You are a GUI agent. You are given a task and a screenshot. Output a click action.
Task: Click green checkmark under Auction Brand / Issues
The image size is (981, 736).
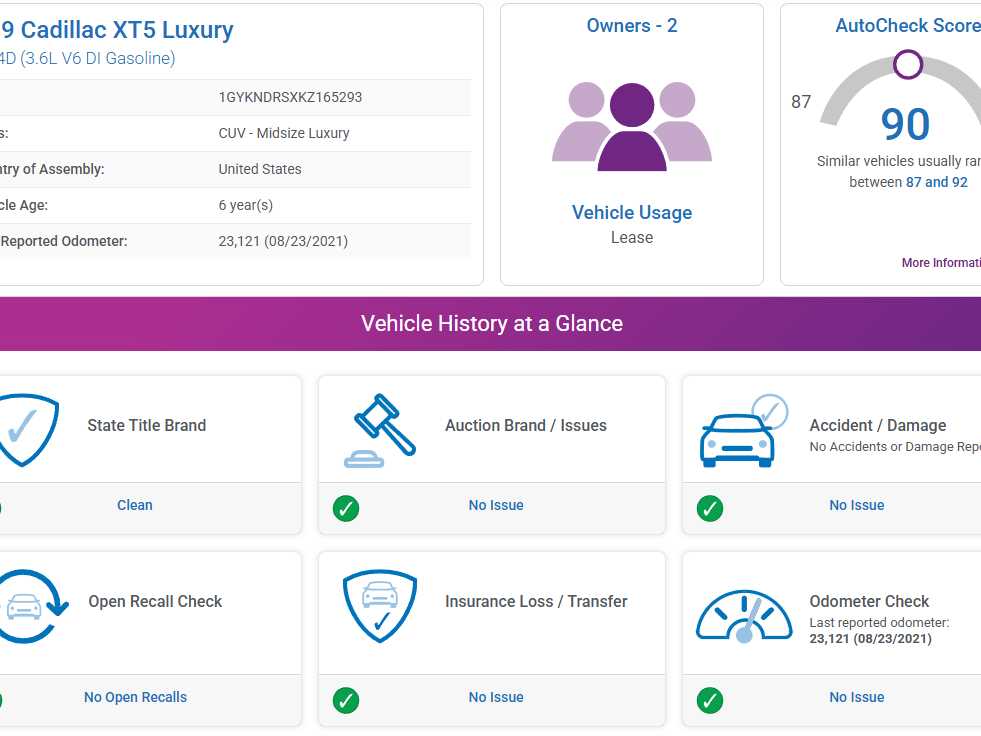346,508
